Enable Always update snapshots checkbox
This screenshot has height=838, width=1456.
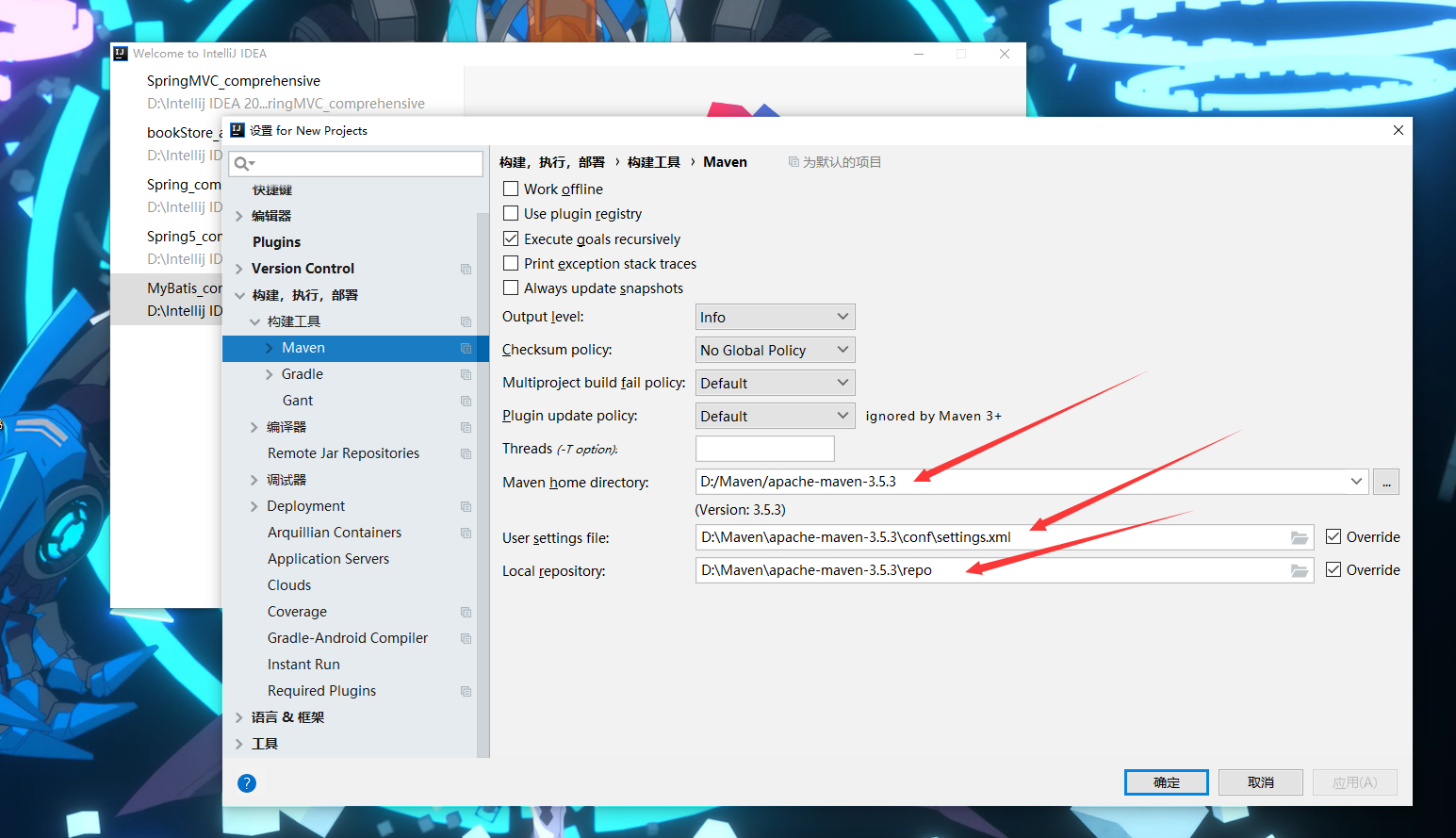(x=511, y=288)
